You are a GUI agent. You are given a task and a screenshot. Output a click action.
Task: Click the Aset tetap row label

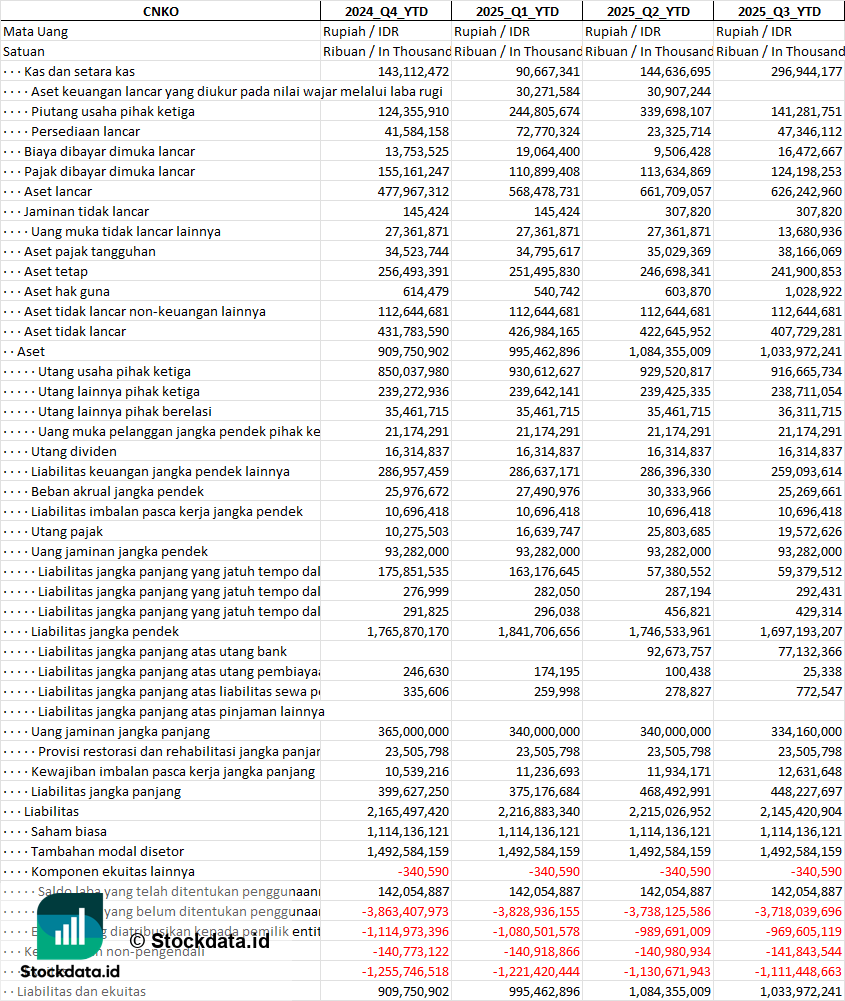point(56,271)
